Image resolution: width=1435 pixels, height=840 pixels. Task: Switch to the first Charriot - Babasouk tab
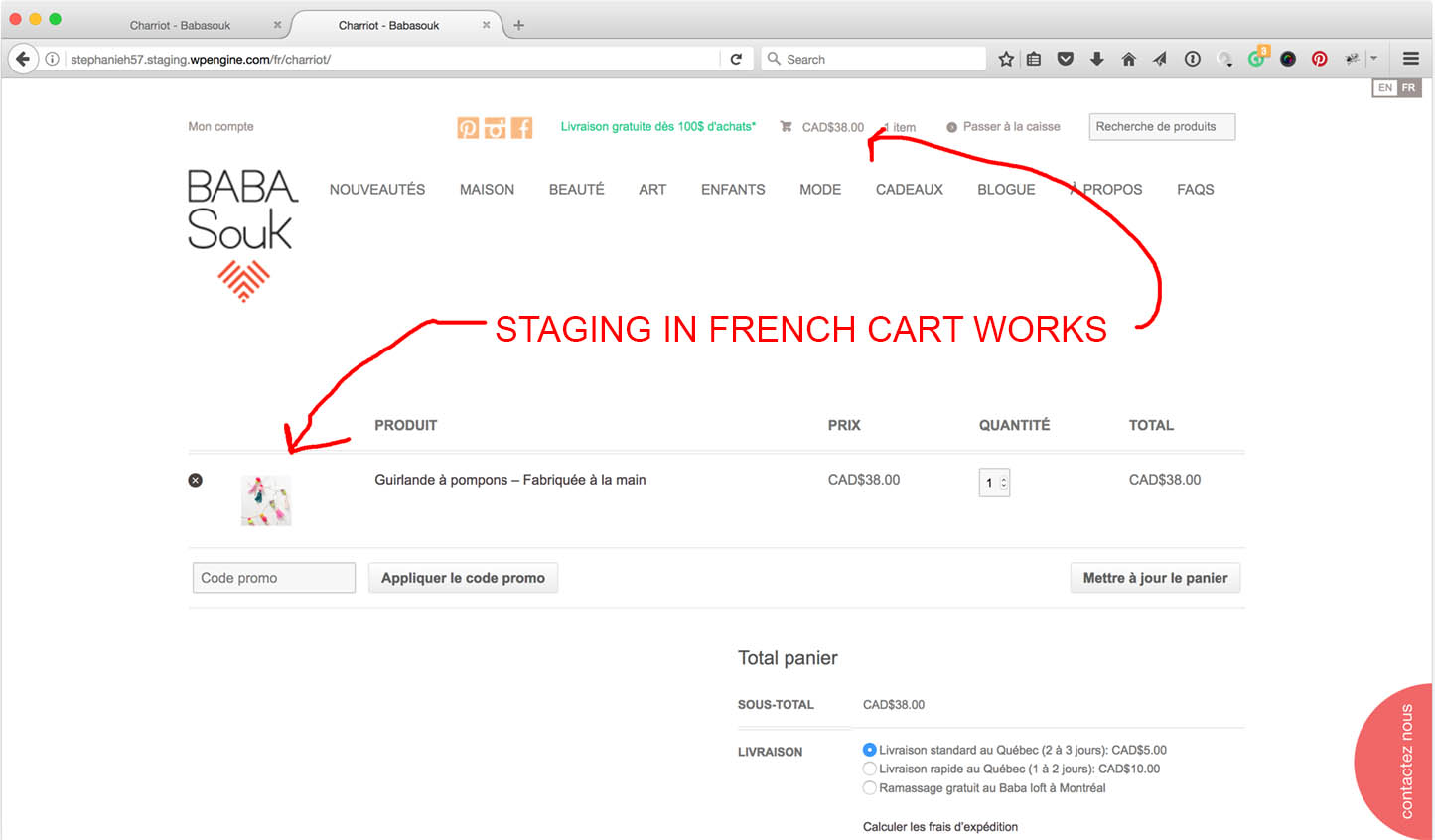coord(181,25)
